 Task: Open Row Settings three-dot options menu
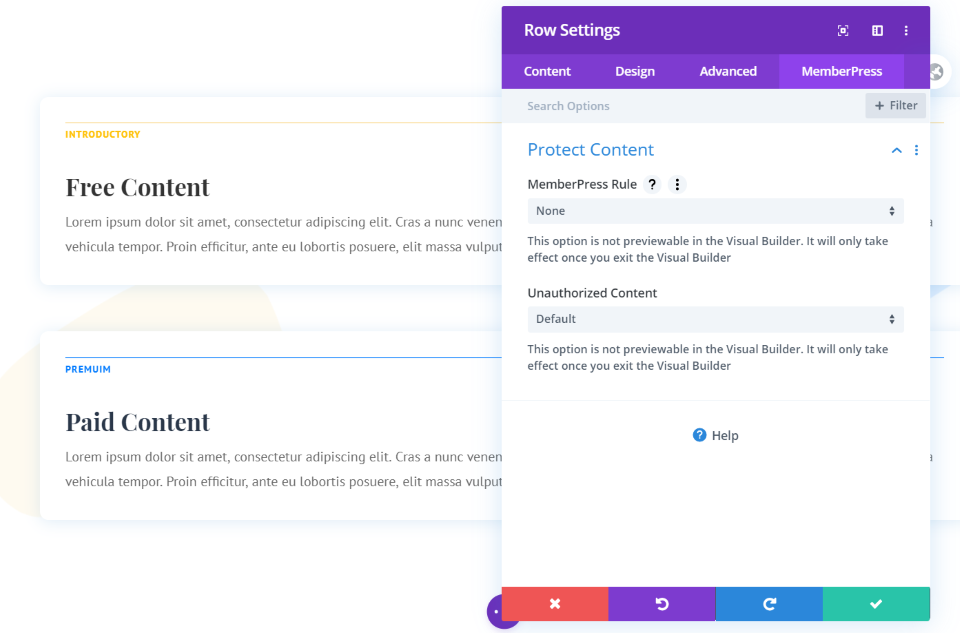906,31
